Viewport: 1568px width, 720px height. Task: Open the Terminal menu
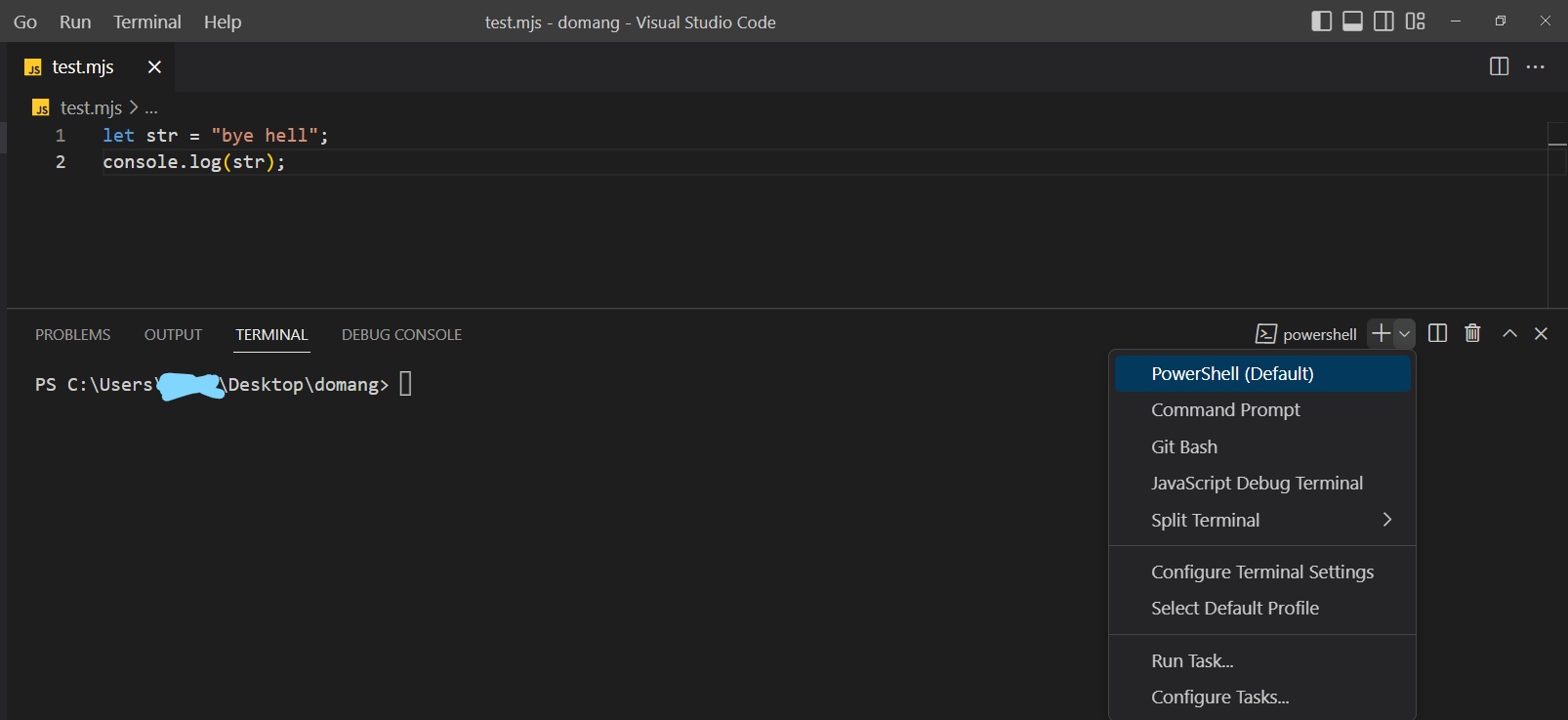tap(147, 21)
